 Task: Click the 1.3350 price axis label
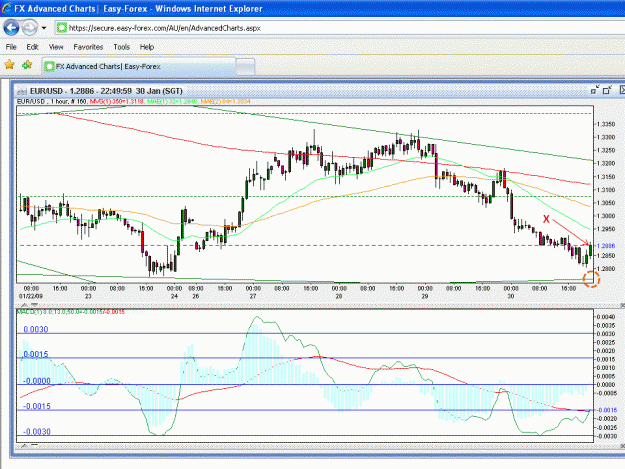click(606, 124)
